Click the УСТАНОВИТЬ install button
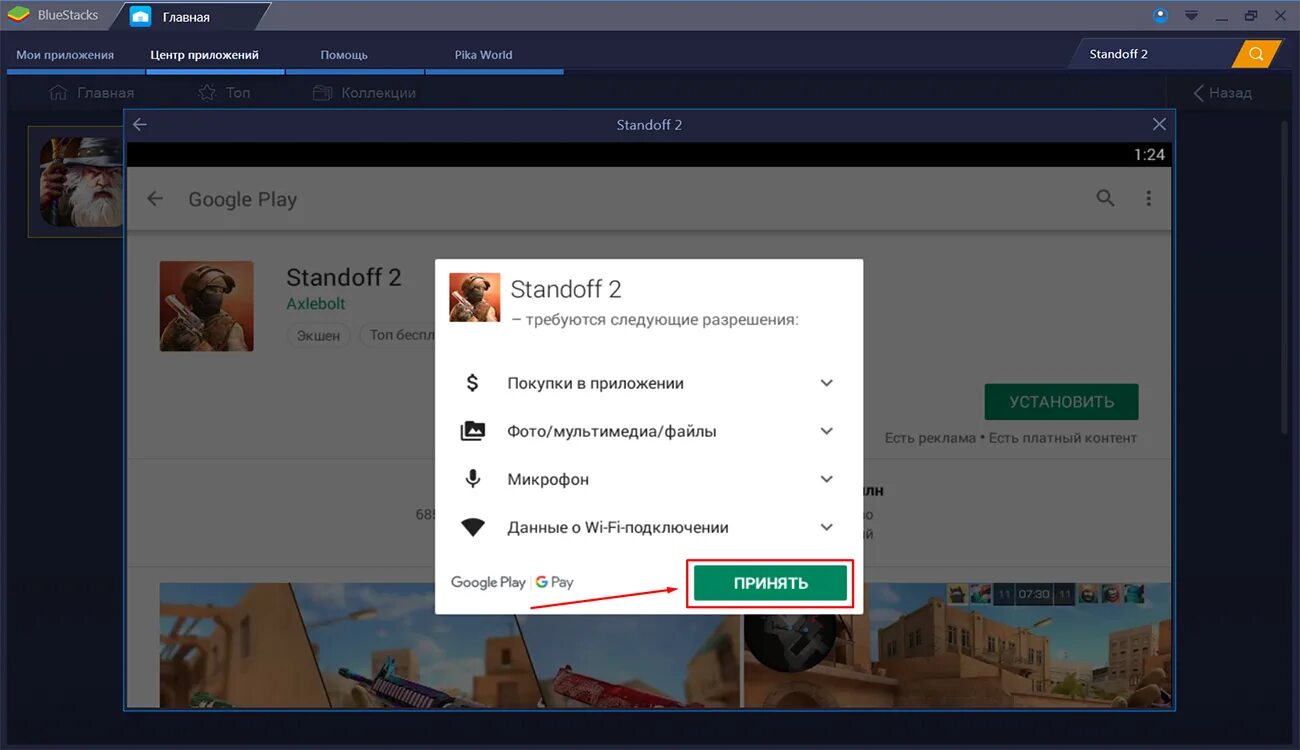This screenshot has height=750, width=1300. coord(1061,402)
